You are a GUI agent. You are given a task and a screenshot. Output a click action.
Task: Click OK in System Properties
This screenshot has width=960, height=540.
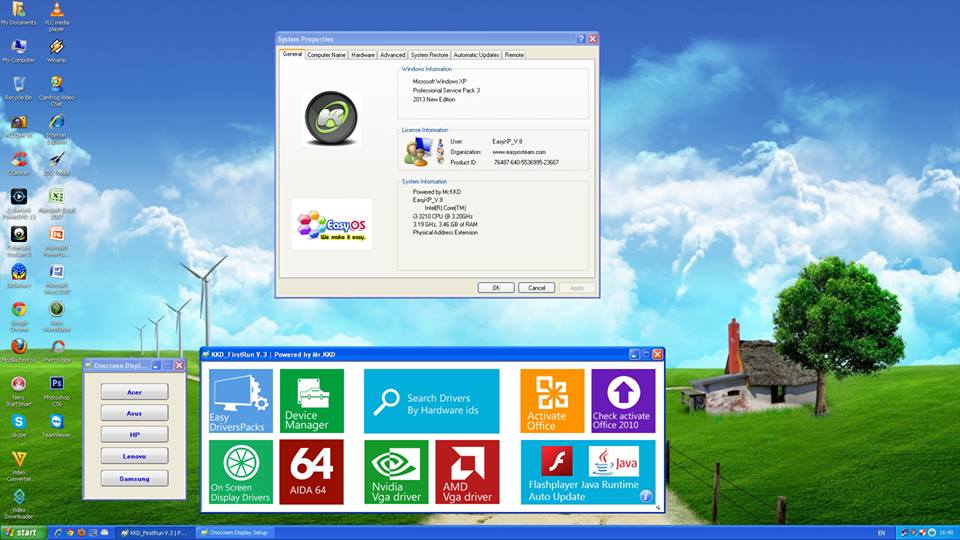[x=496, y=288]
